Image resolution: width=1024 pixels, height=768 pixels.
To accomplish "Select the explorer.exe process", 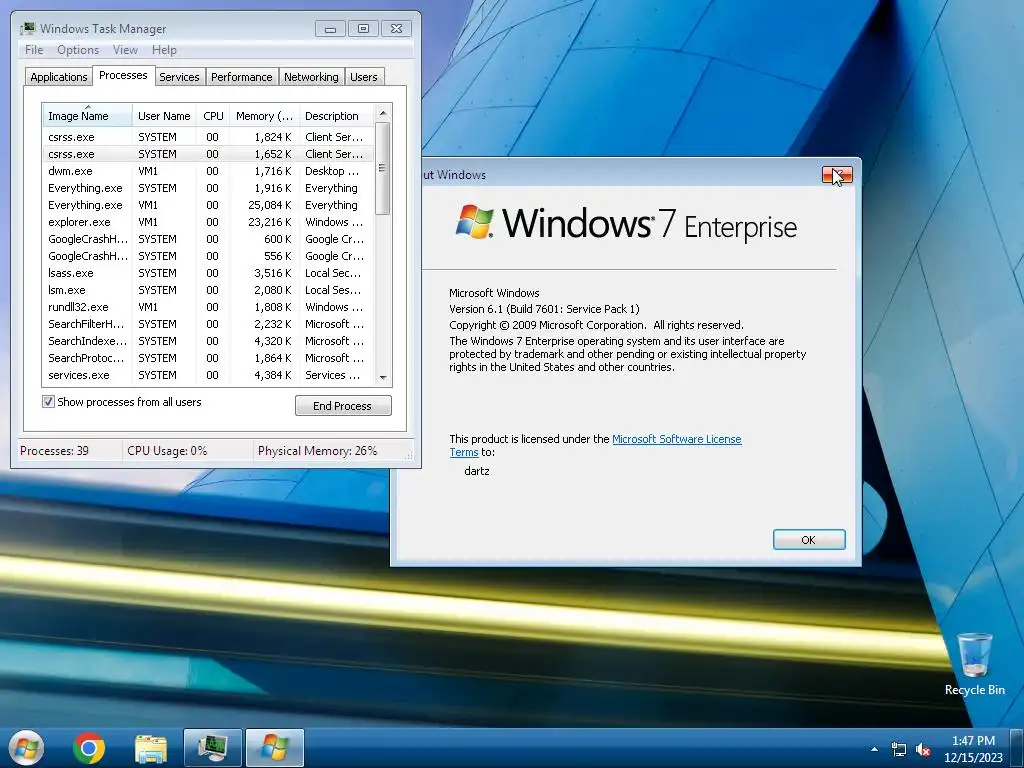I will 208,222.
